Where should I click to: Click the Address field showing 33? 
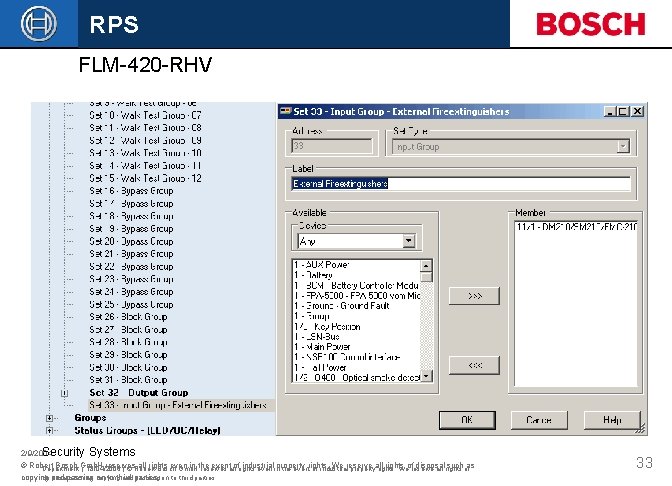coord(332,146)
